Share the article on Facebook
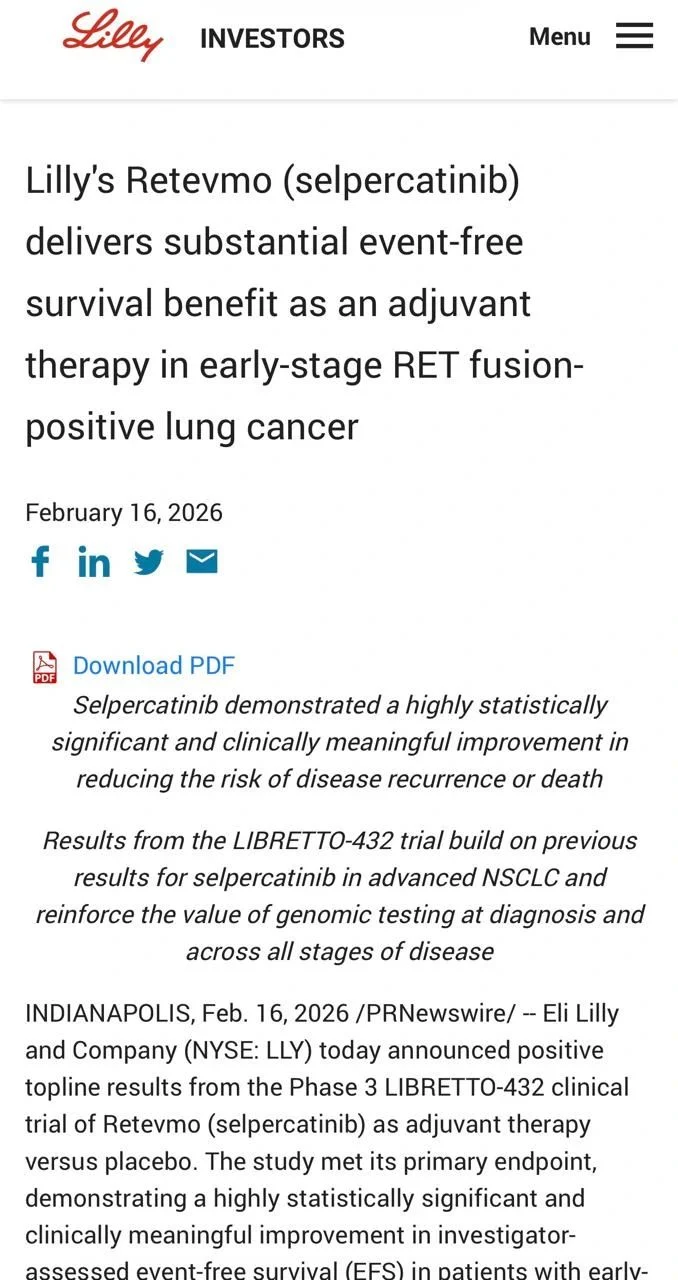This screenshot has height=1280, width=678. click(x=40, y=561)
